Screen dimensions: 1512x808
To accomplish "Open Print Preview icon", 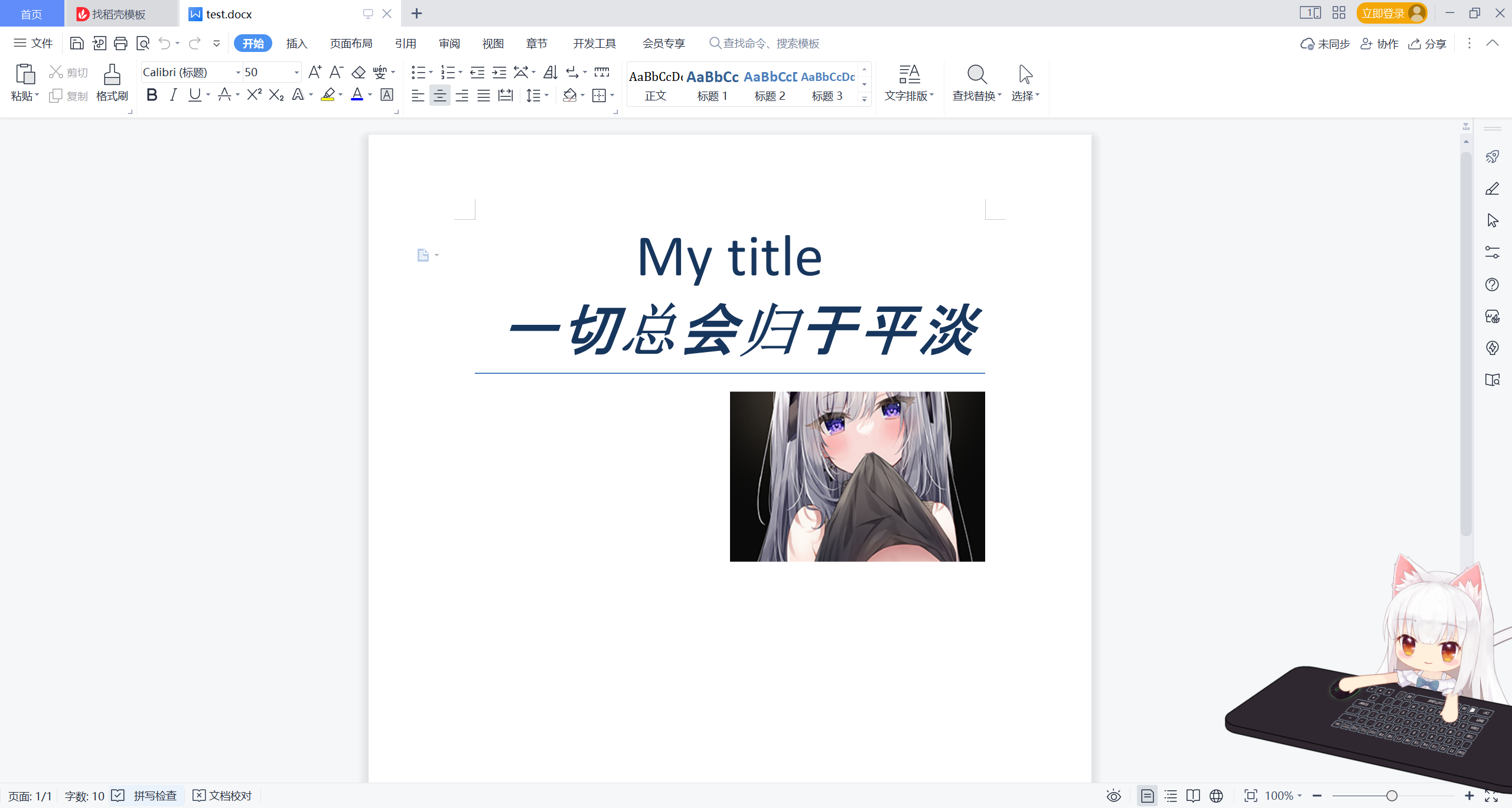I will (x=143, y=43).
